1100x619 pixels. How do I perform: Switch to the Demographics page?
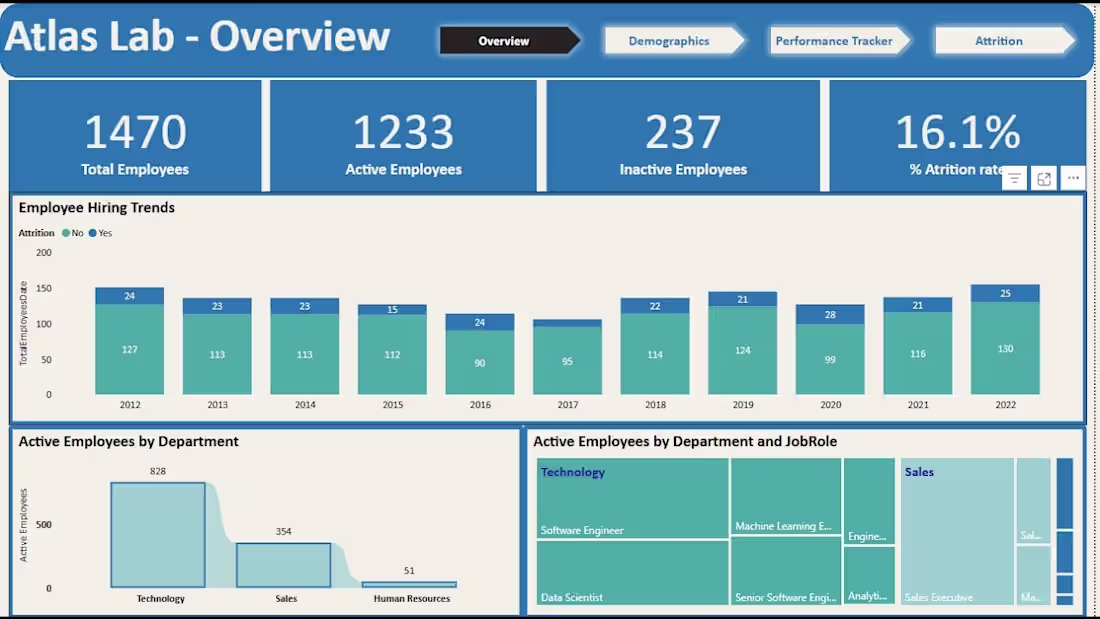click(669, 41)
